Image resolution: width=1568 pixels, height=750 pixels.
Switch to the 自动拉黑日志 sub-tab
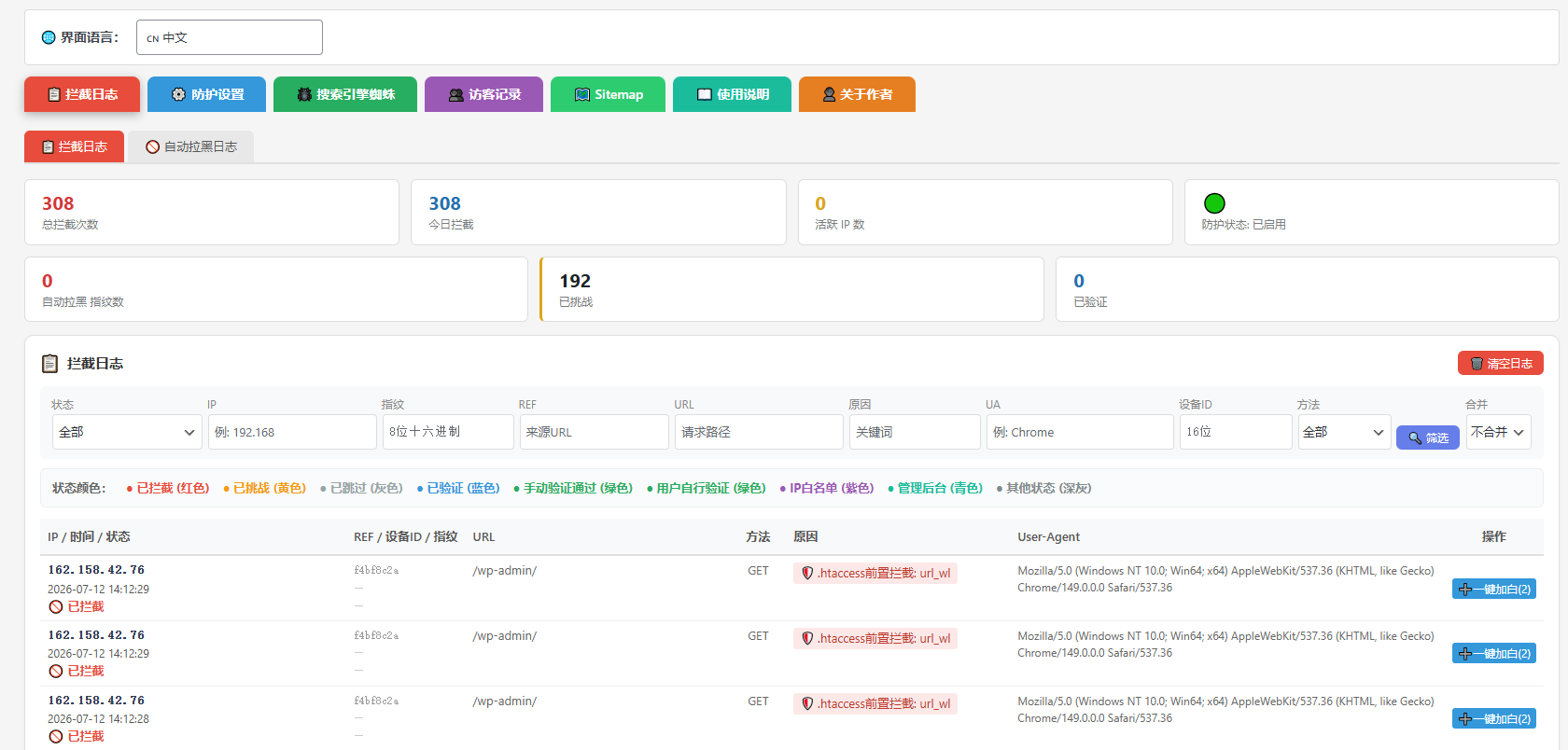pyautogui.click(x=191, y=146)
